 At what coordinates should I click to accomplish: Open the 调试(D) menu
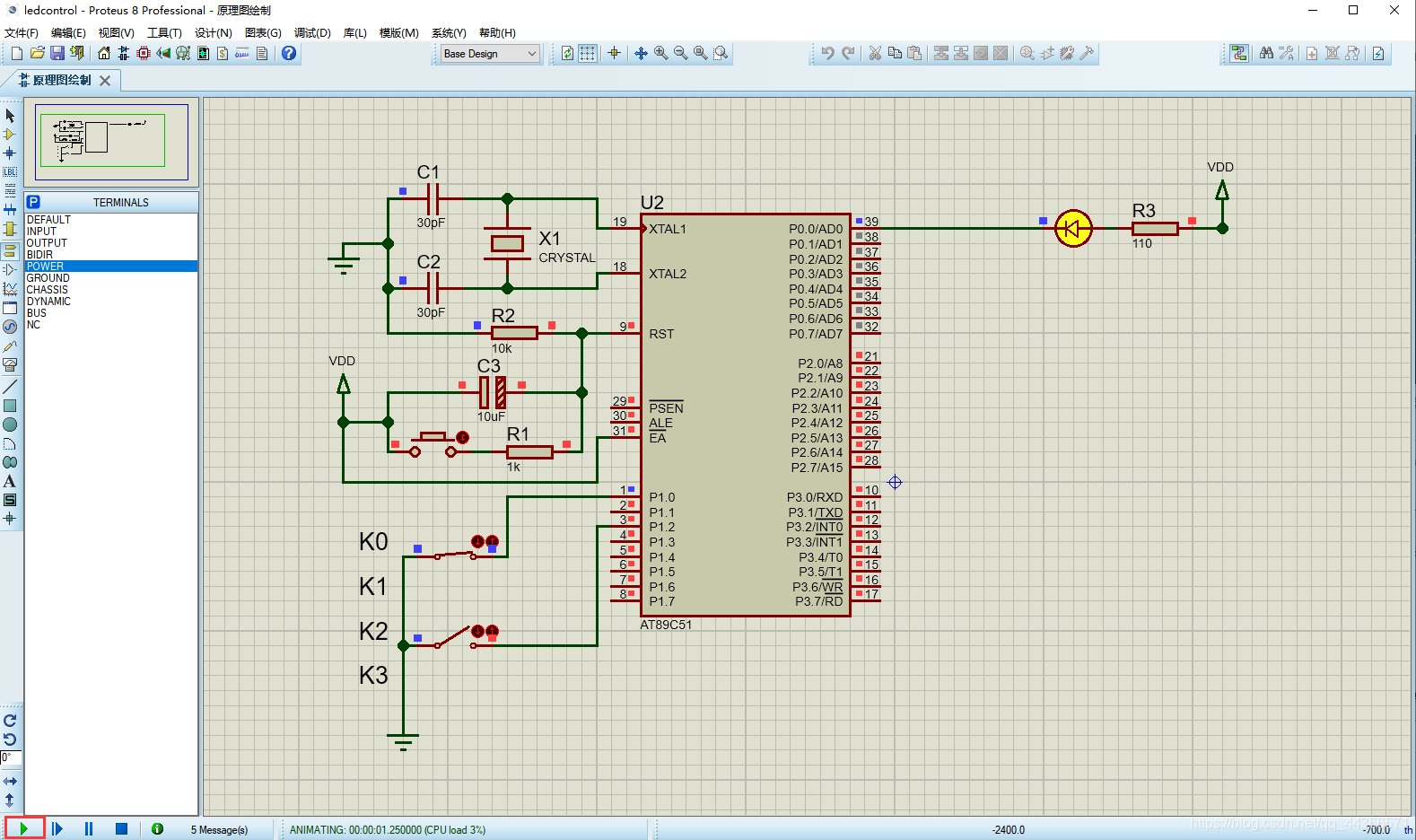click(x=312, y=32)
